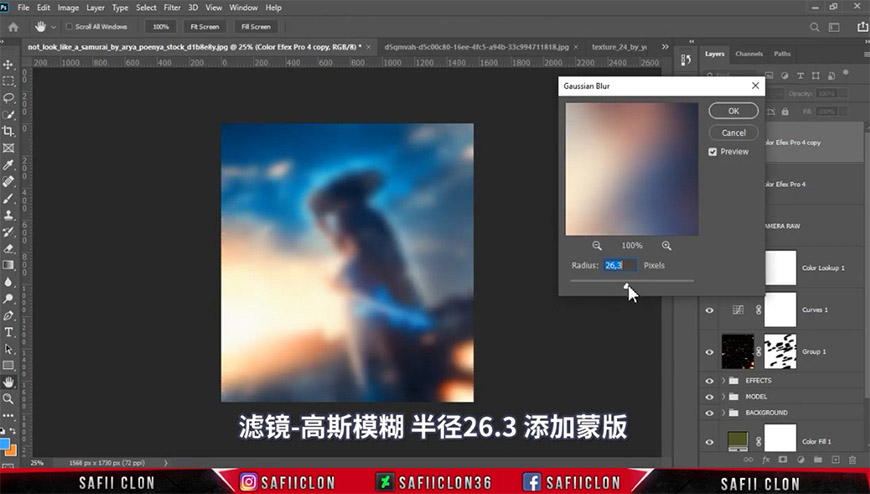The image size is (870, 494).
Task: Expand the EFFECTS group
Action: pyautogui.click(x=723, y=381)
